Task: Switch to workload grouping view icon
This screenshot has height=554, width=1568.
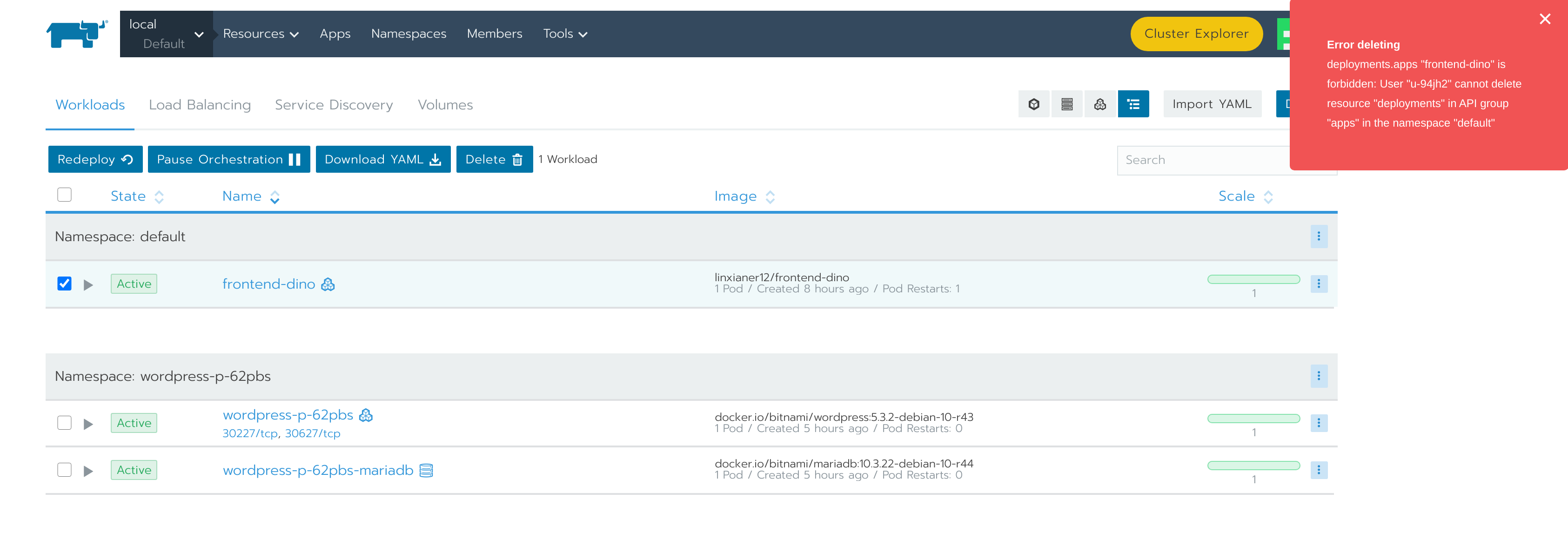Action: point(1099,104)
